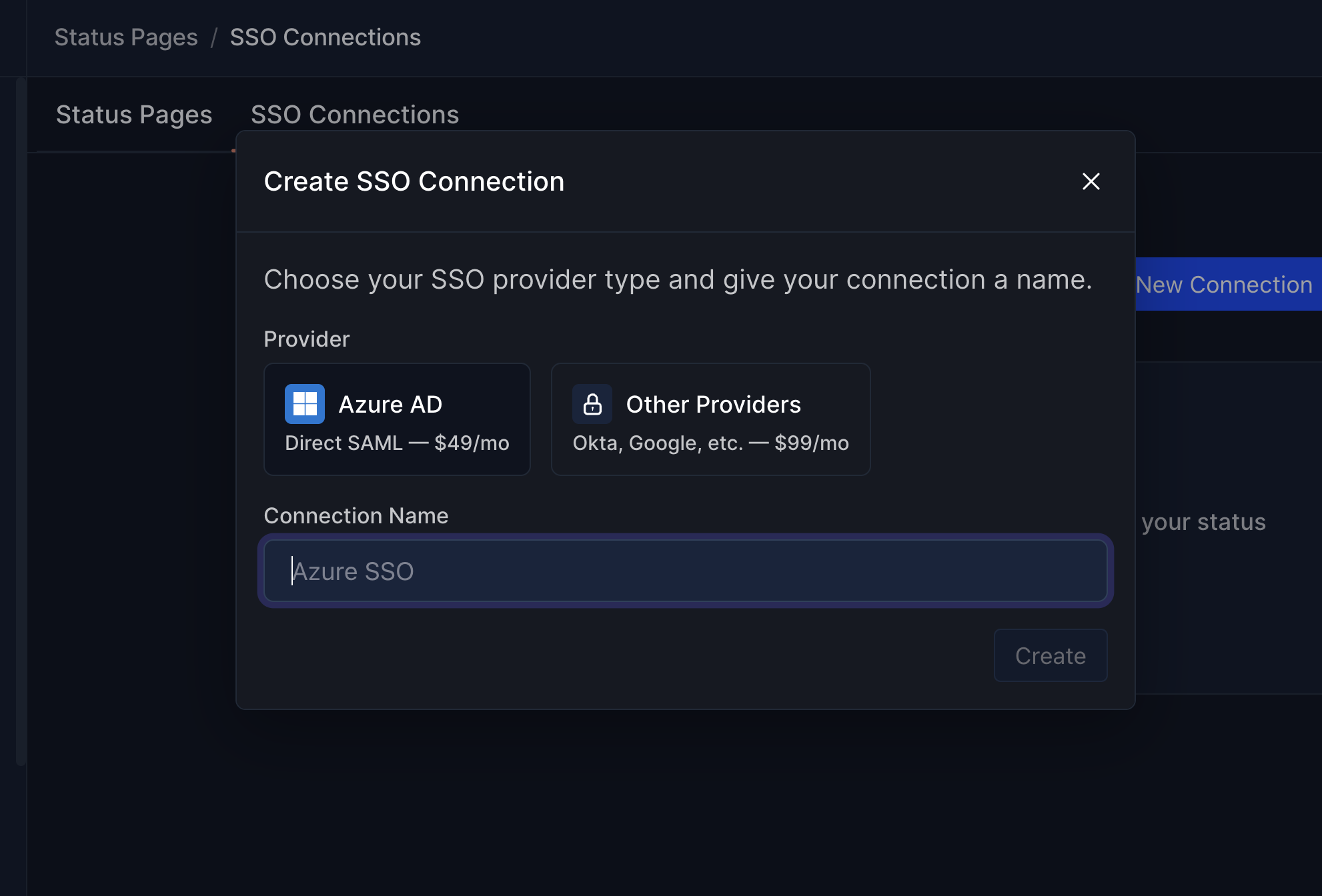This screenshot has width=1322, height=896.
Task: Switch to the SSO Connections tab
Action: (355, 114)
